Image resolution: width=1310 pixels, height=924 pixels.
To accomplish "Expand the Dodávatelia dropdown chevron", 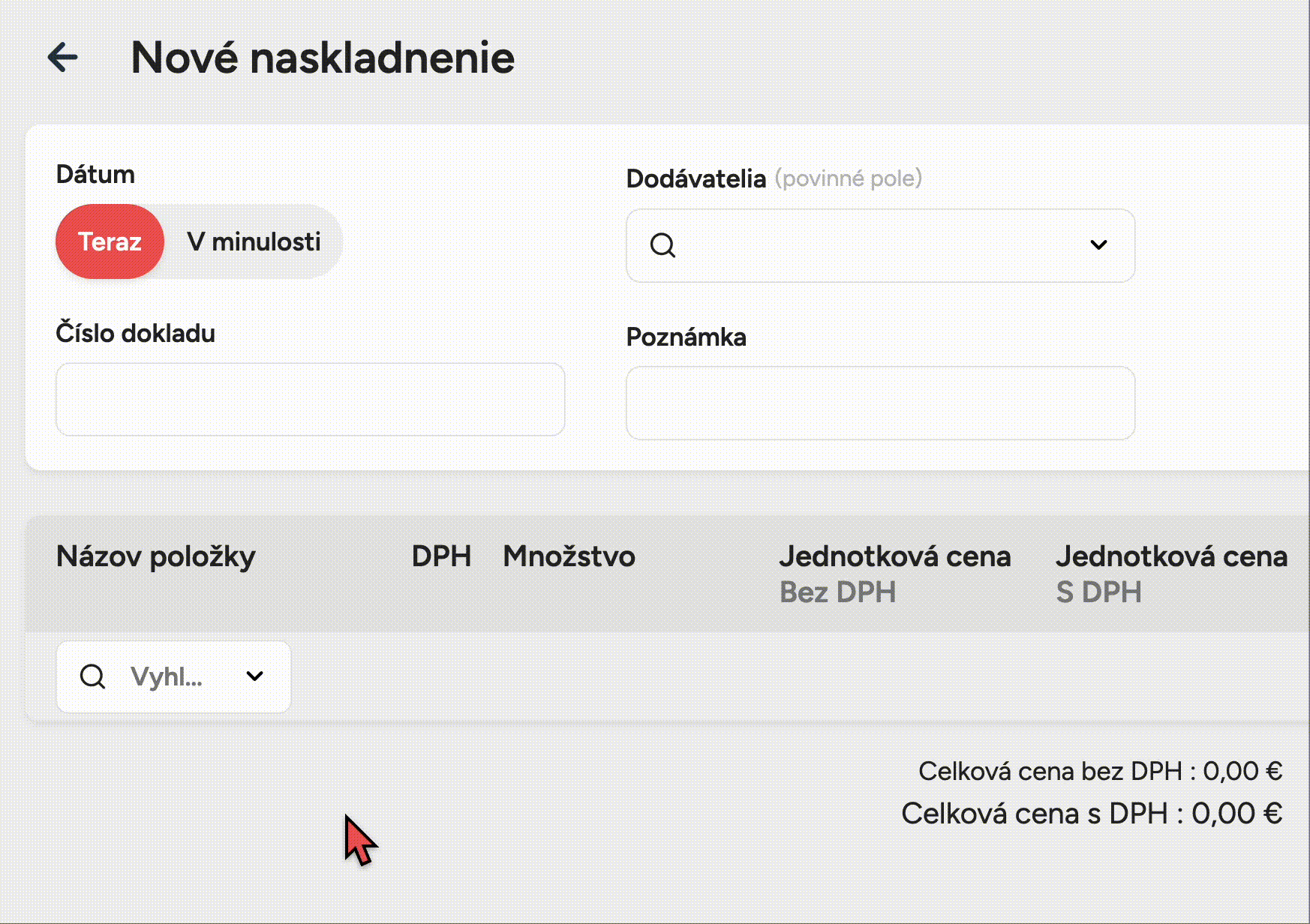I will 1098,245.
